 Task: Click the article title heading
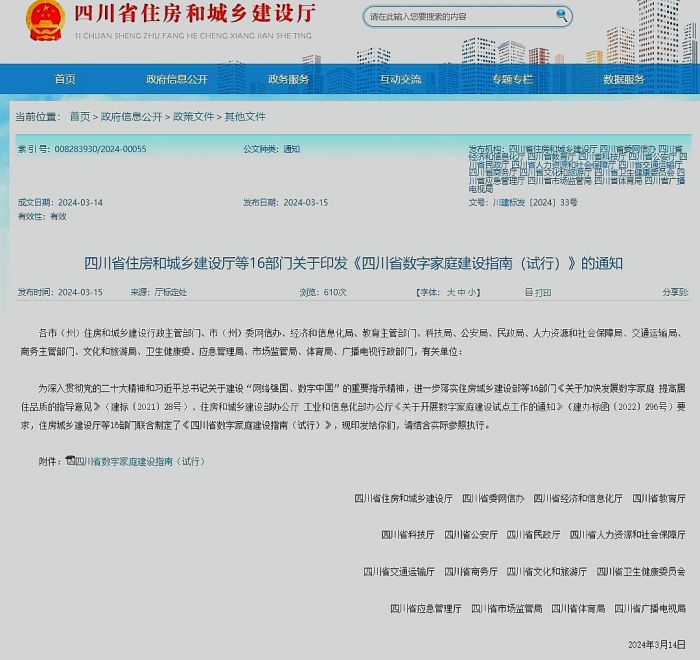353,263
